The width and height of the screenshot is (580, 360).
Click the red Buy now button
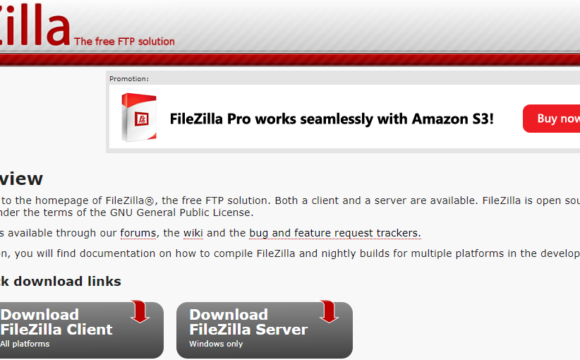(x=551, y=118)
